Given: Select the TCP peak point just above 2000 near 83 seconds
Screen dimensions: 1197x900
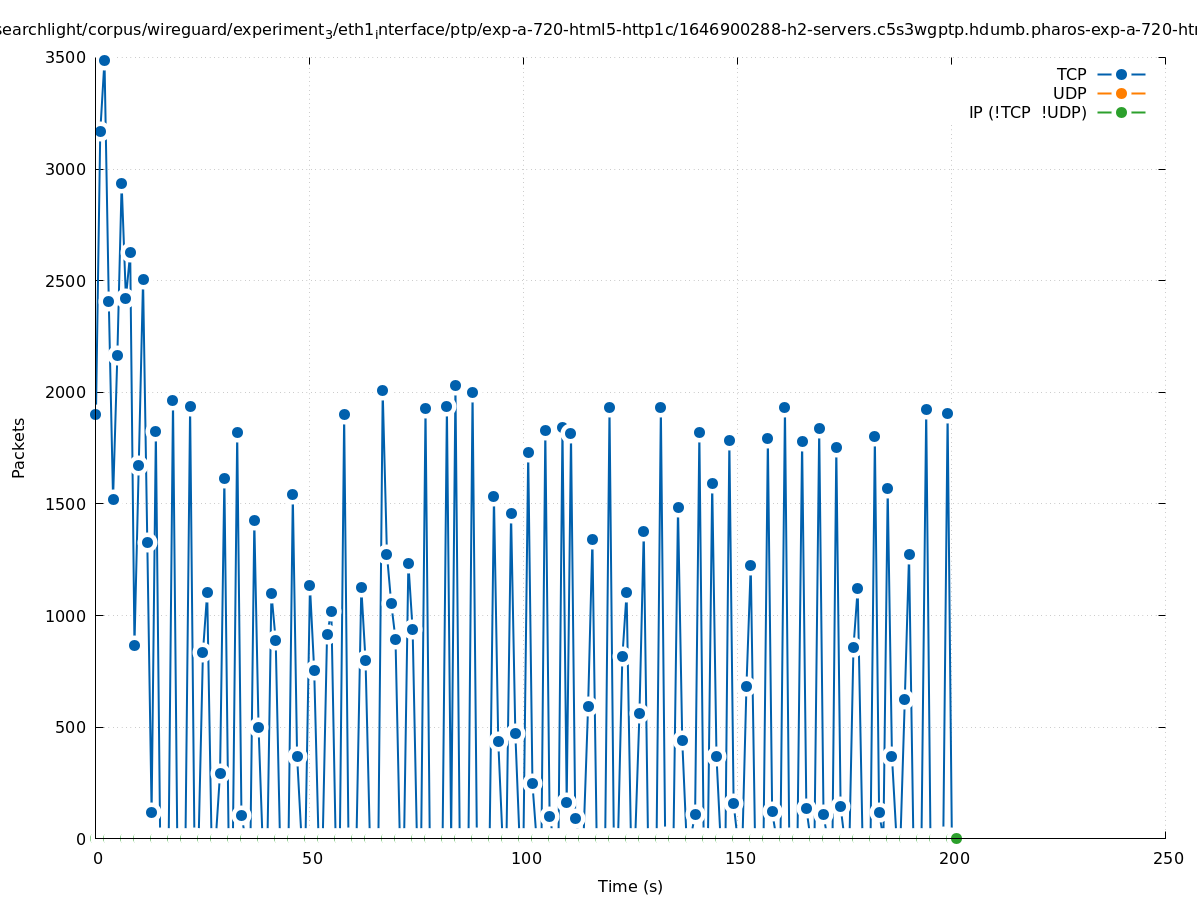Looking at the screenshot, I should [455, 385].
